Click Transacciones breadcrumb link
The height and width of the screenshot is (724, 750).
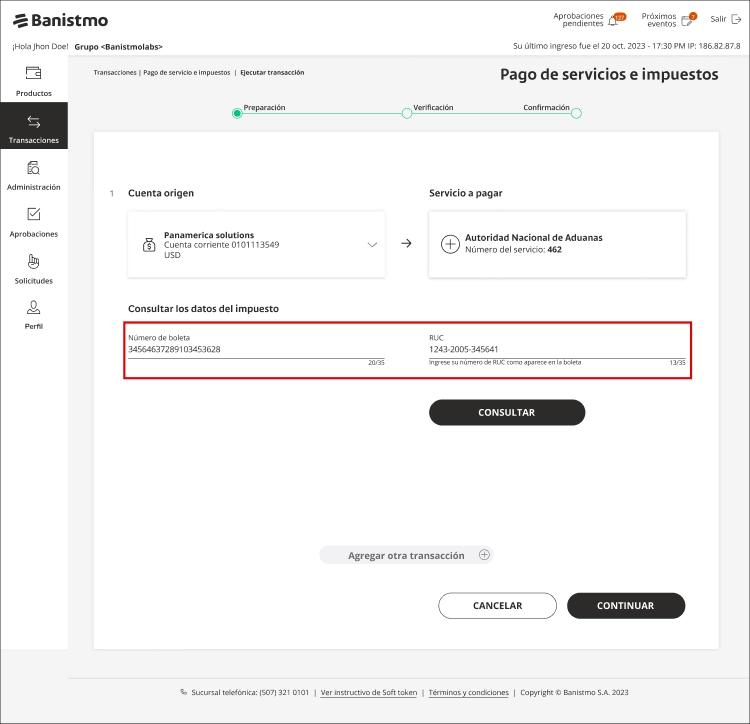pos(115,73)
